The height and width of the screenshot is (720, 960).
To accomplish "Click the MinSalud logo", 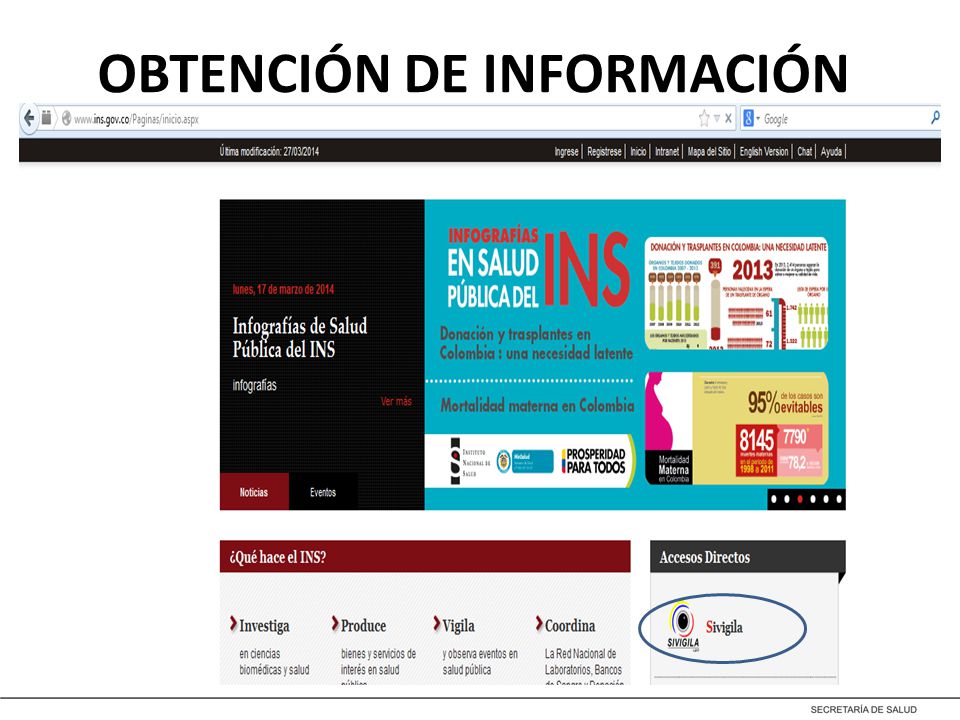I will coord(525,462).
